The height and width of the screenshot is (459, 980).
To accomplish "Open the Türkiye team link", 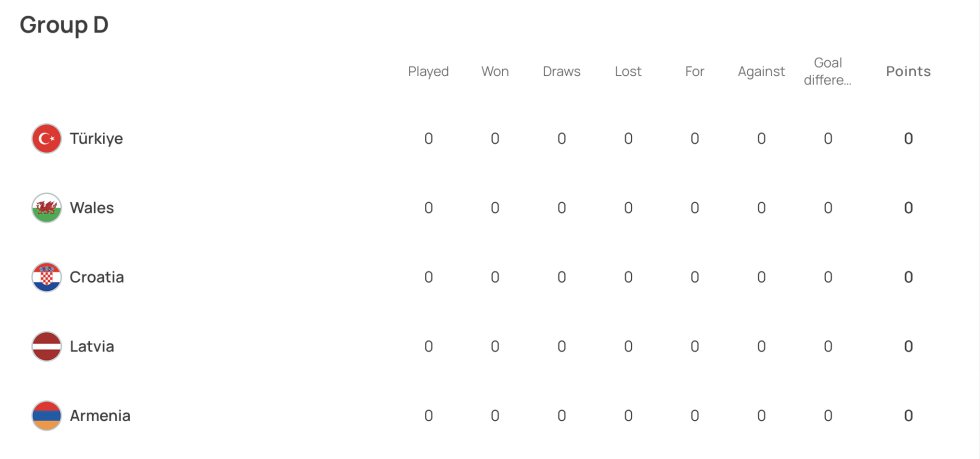I will pos(96,138).
